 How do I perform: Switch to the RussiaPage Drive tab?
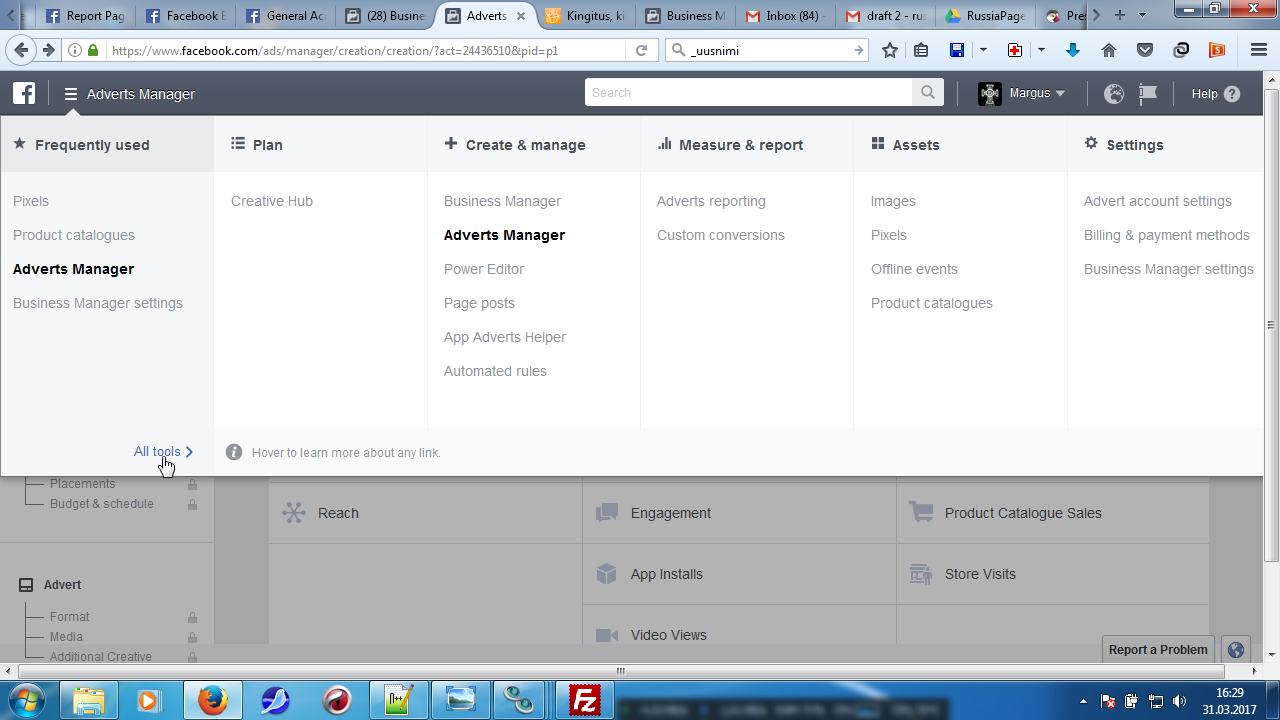(x=984, y=16)
